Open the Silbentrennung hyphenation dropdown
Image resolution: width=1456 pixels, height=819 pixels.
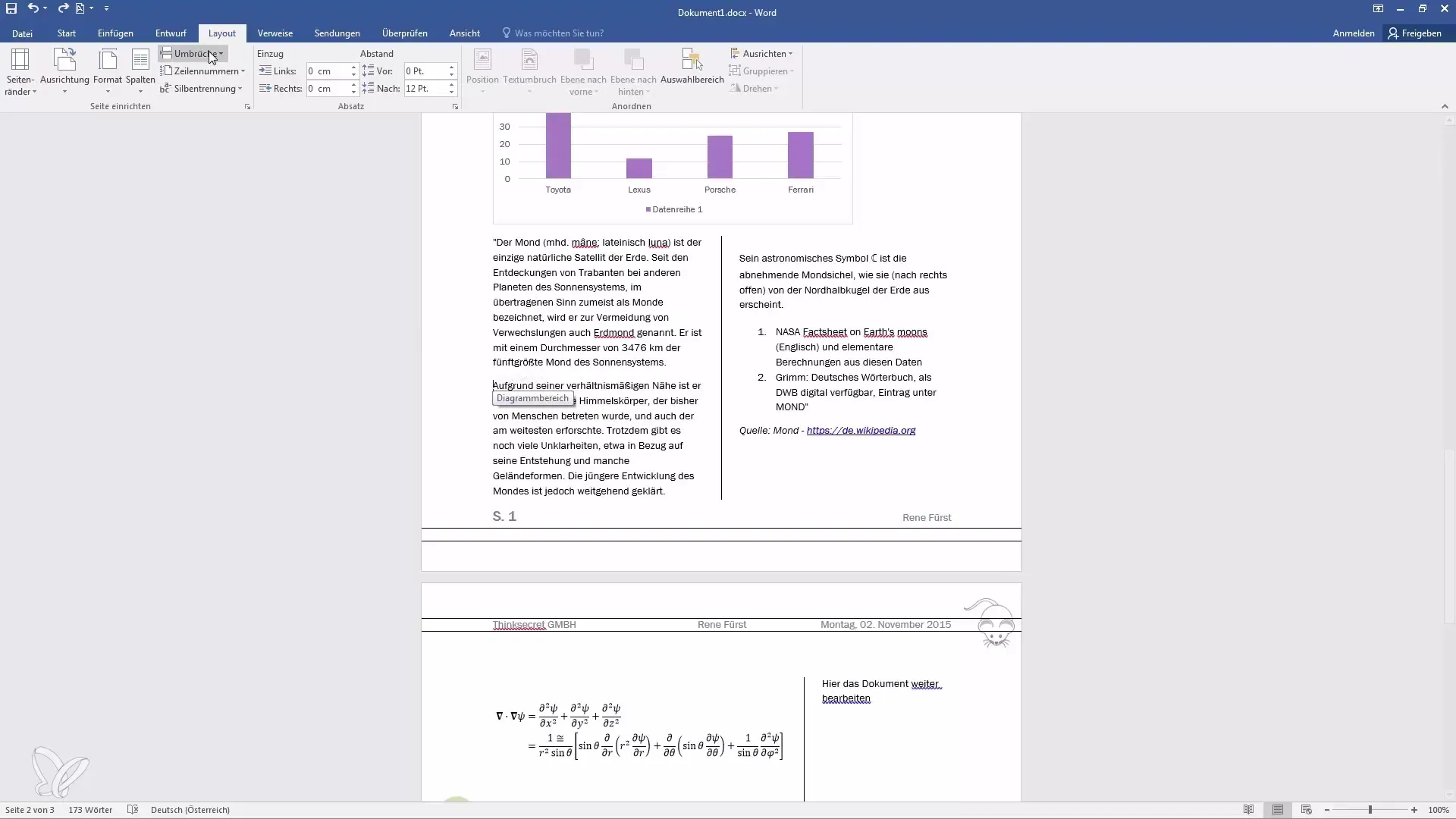point(201,89)
